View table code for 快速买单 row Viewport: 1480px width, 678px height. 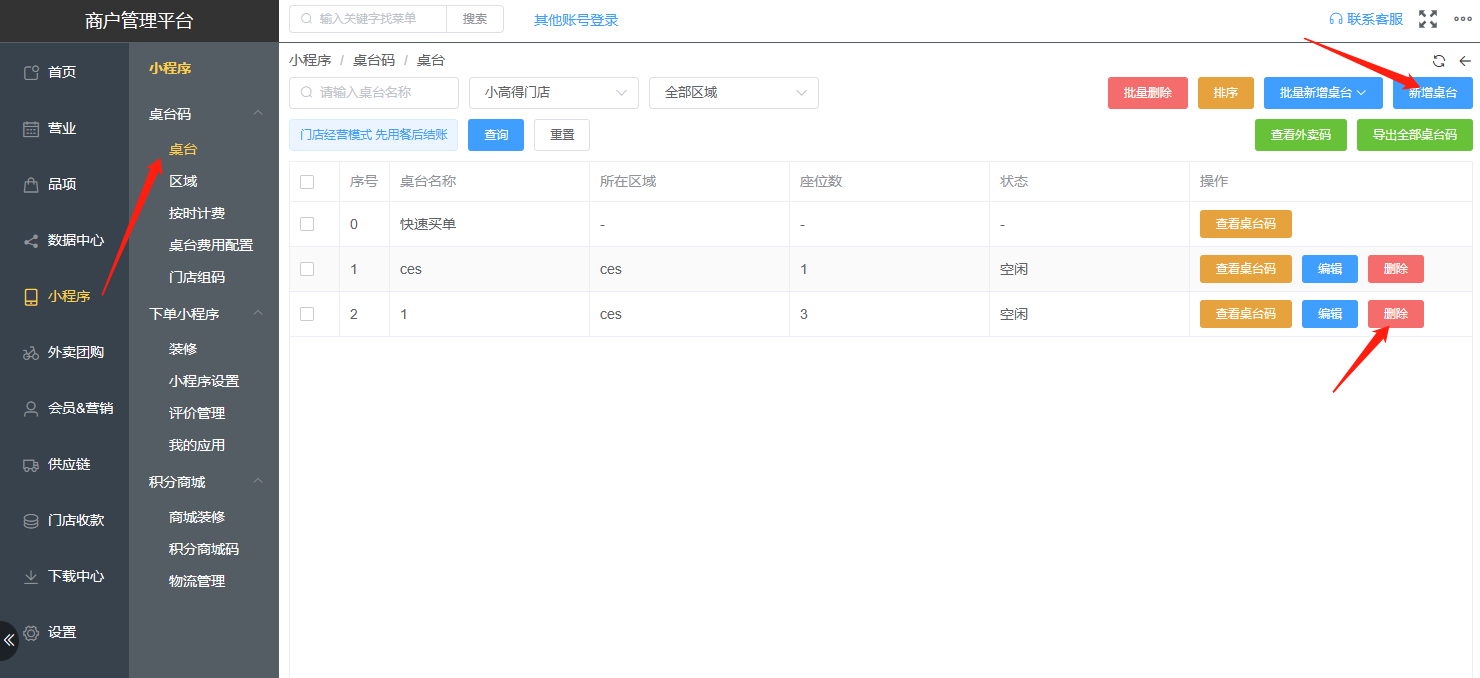(x=1246, y=224)
